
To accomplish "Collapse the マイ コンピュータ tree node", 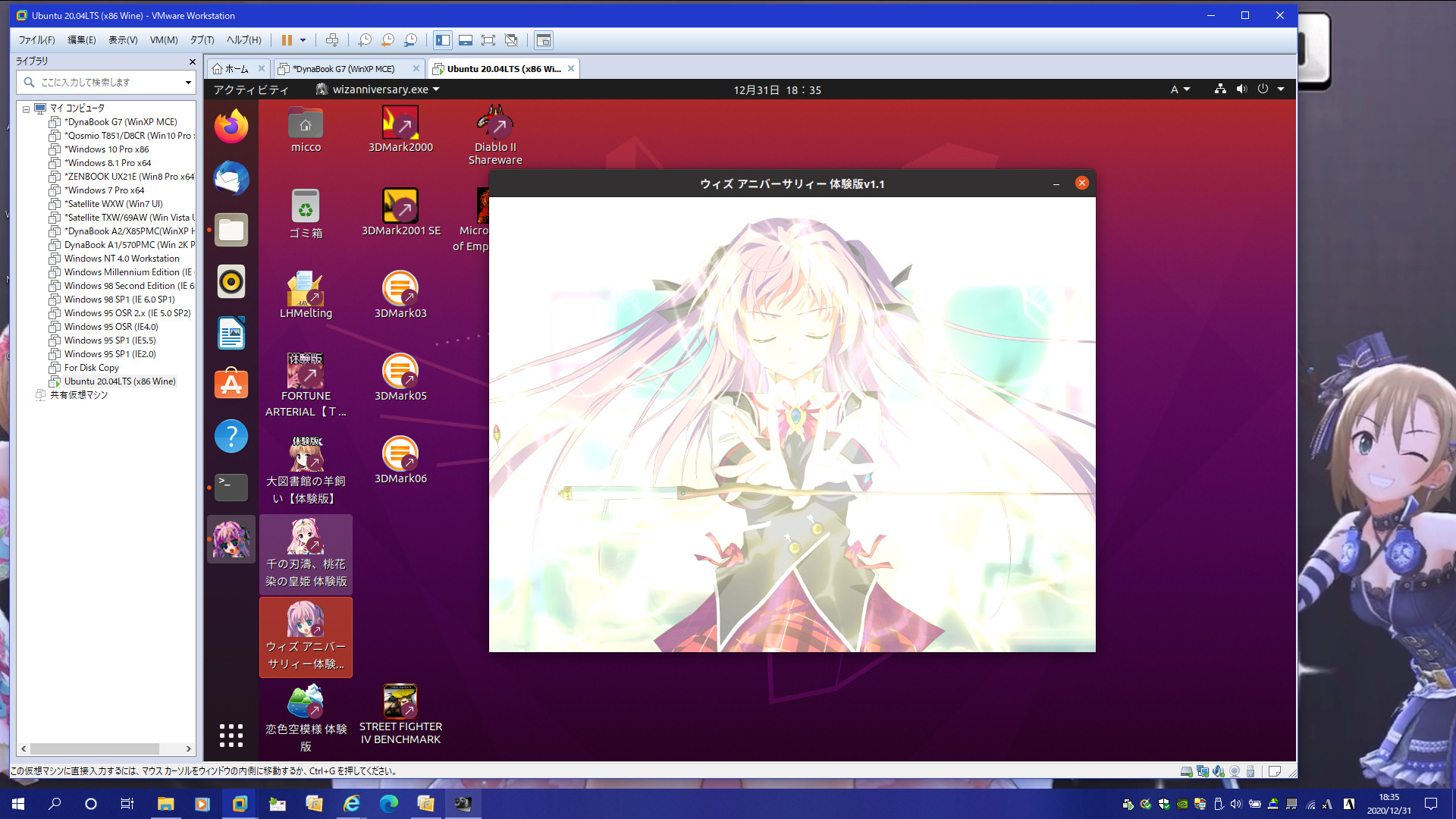I will pyautogui.click(x=26, y=109).
